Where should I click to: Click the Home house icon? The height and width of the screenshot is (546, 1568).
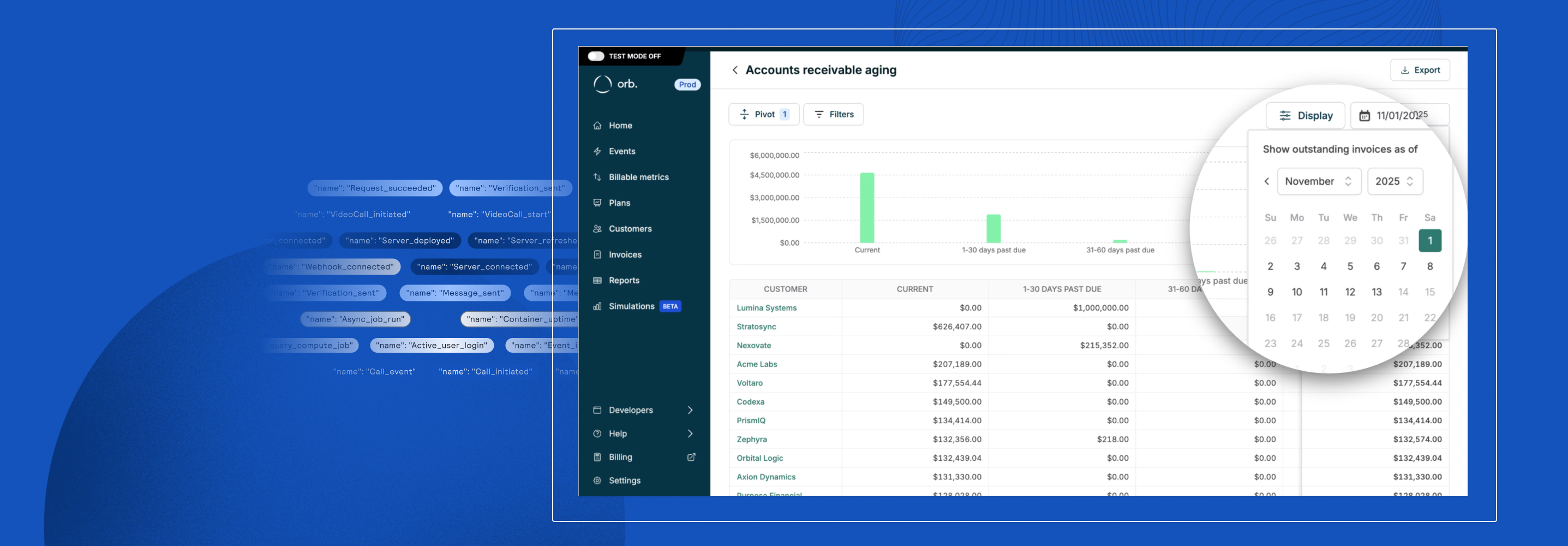pos(597,126)
